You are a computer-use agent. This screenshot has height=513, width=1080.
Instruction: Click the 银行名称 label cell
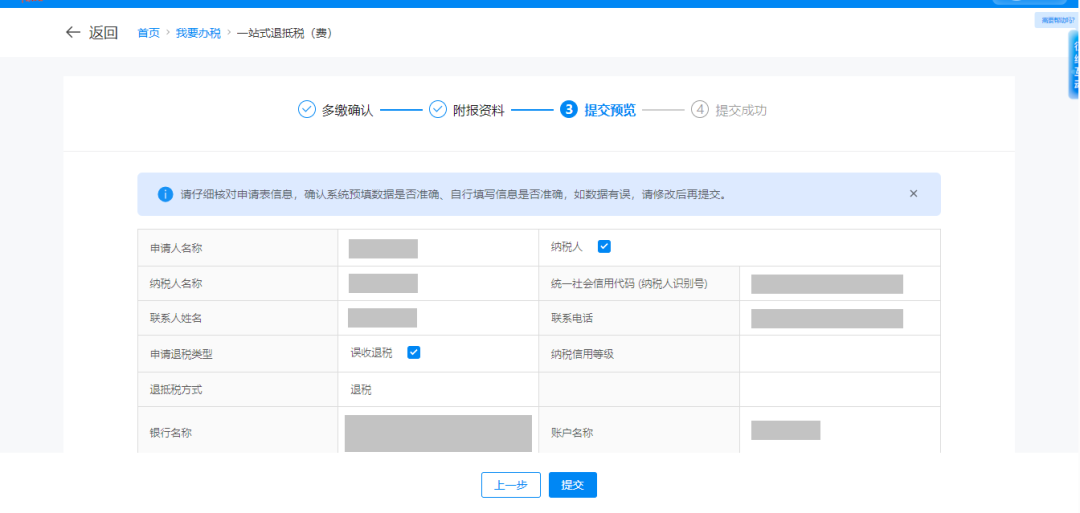(238, 432)
